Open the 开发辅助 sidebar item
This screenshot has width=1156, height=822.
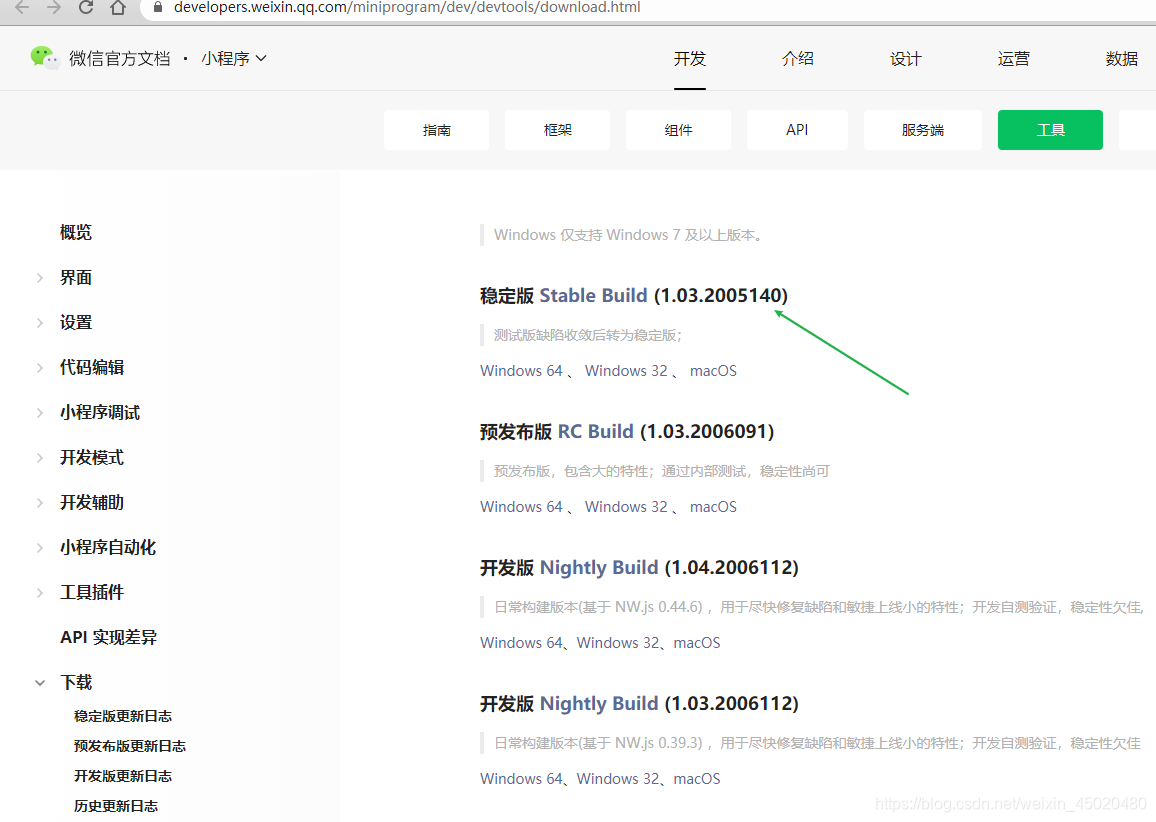[x=92, y=503]
